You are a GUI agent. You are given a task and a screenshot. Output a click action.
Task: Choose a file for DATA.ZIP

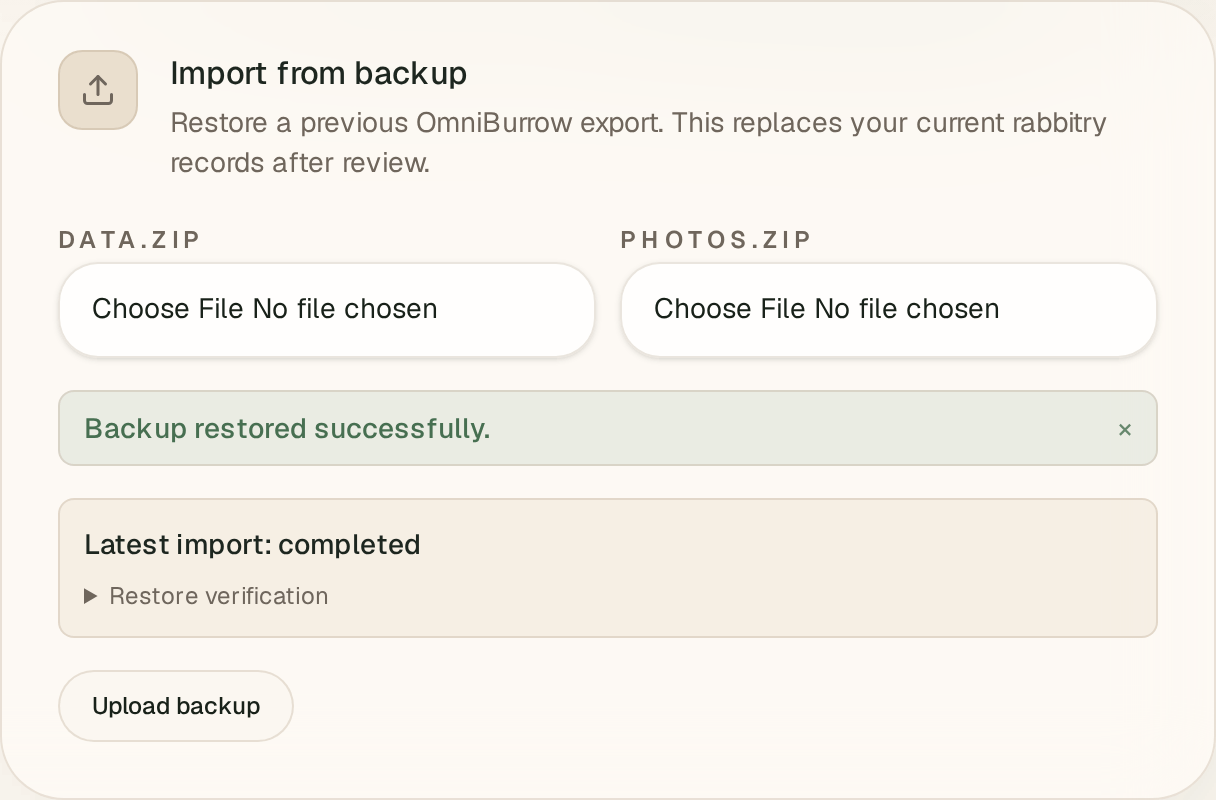pos(327,309)
